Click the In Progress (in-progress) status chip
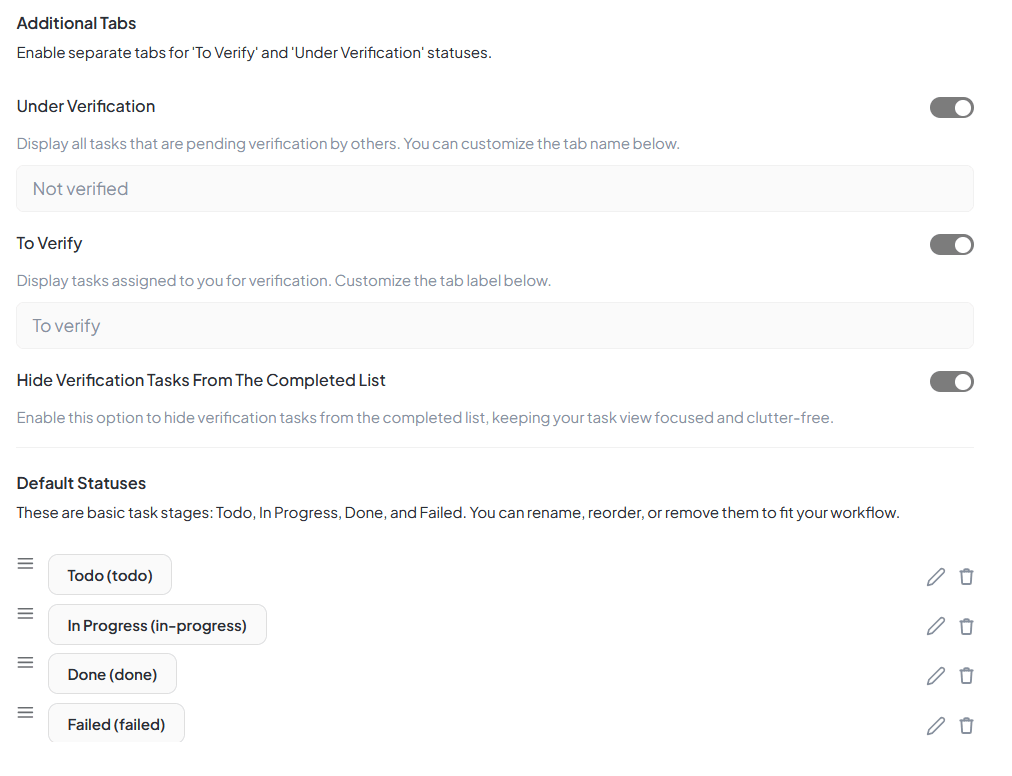Image resolution: width=1012 pixels, height=776 pixels. click(157, 626)
